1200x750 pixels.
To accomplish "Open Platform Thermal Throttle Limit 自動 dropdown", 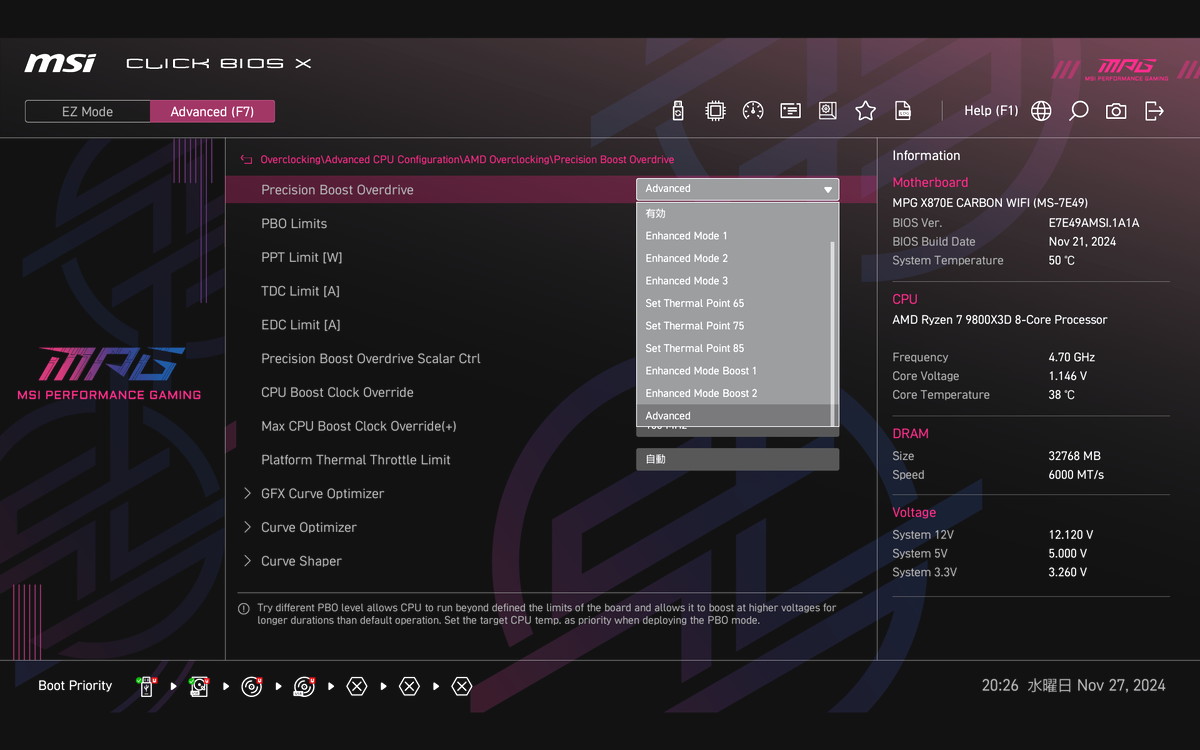I will tap(737, 459).
